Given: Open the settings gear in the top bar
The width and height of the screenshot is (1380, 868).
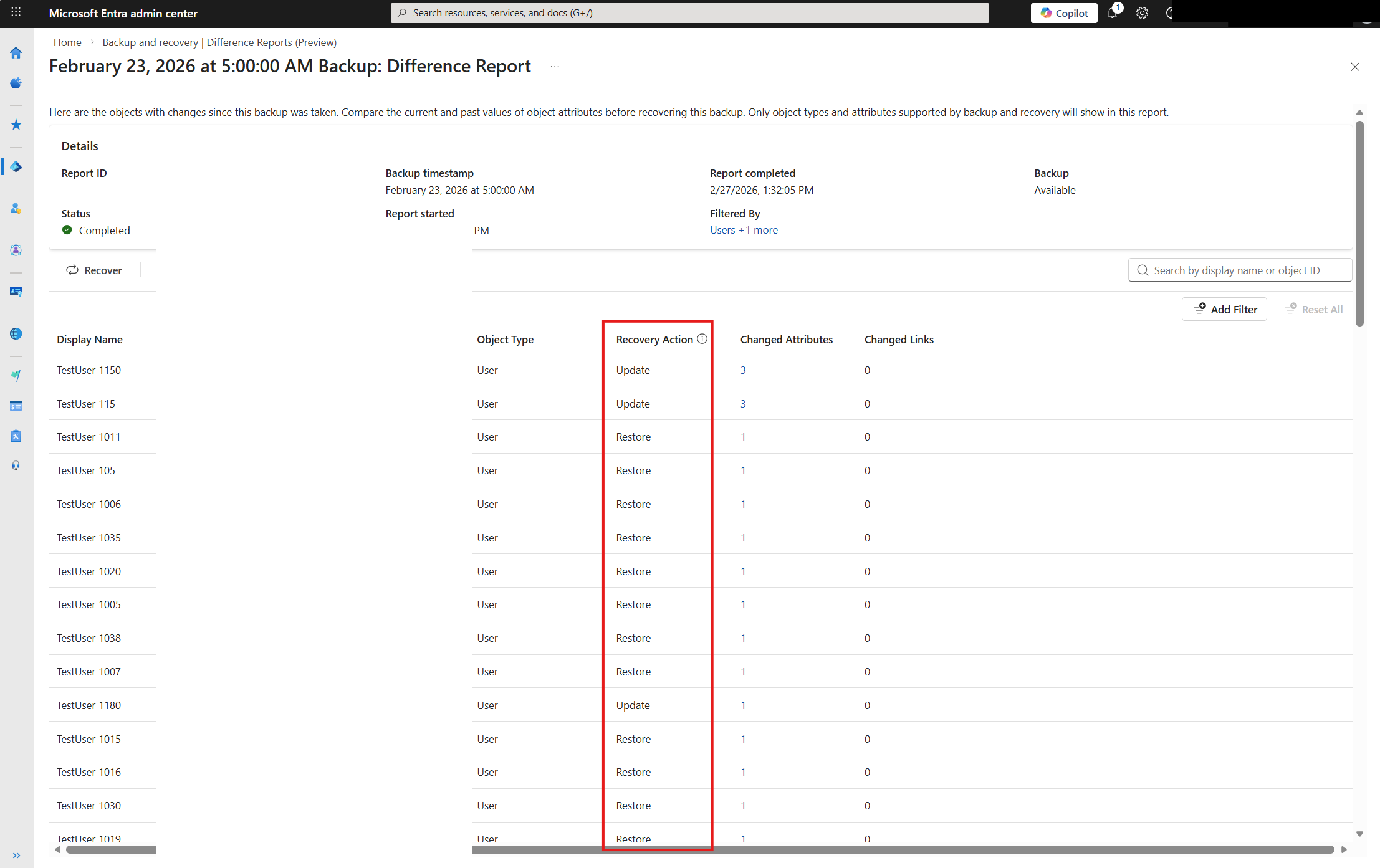Looking at the screenshot, I should (x=1143, y=12).
